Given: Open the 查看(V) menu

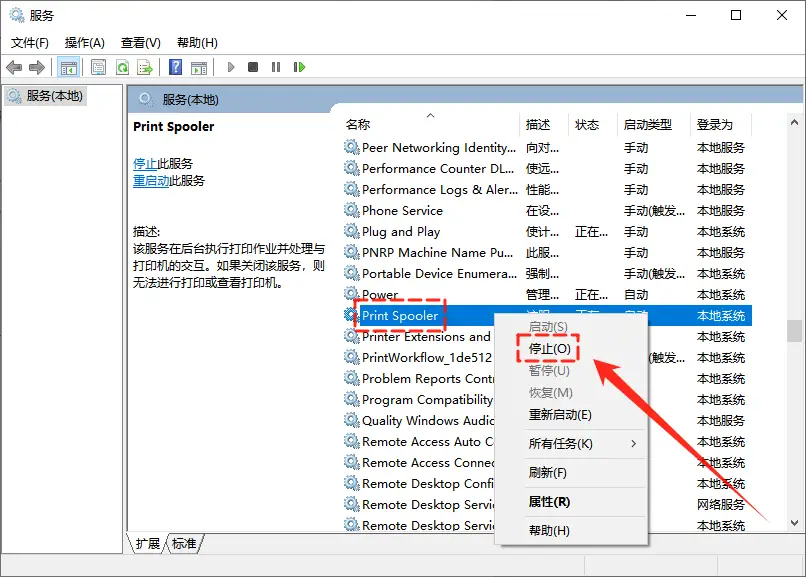Looking at the screenshot, I should tap(140, 42).
